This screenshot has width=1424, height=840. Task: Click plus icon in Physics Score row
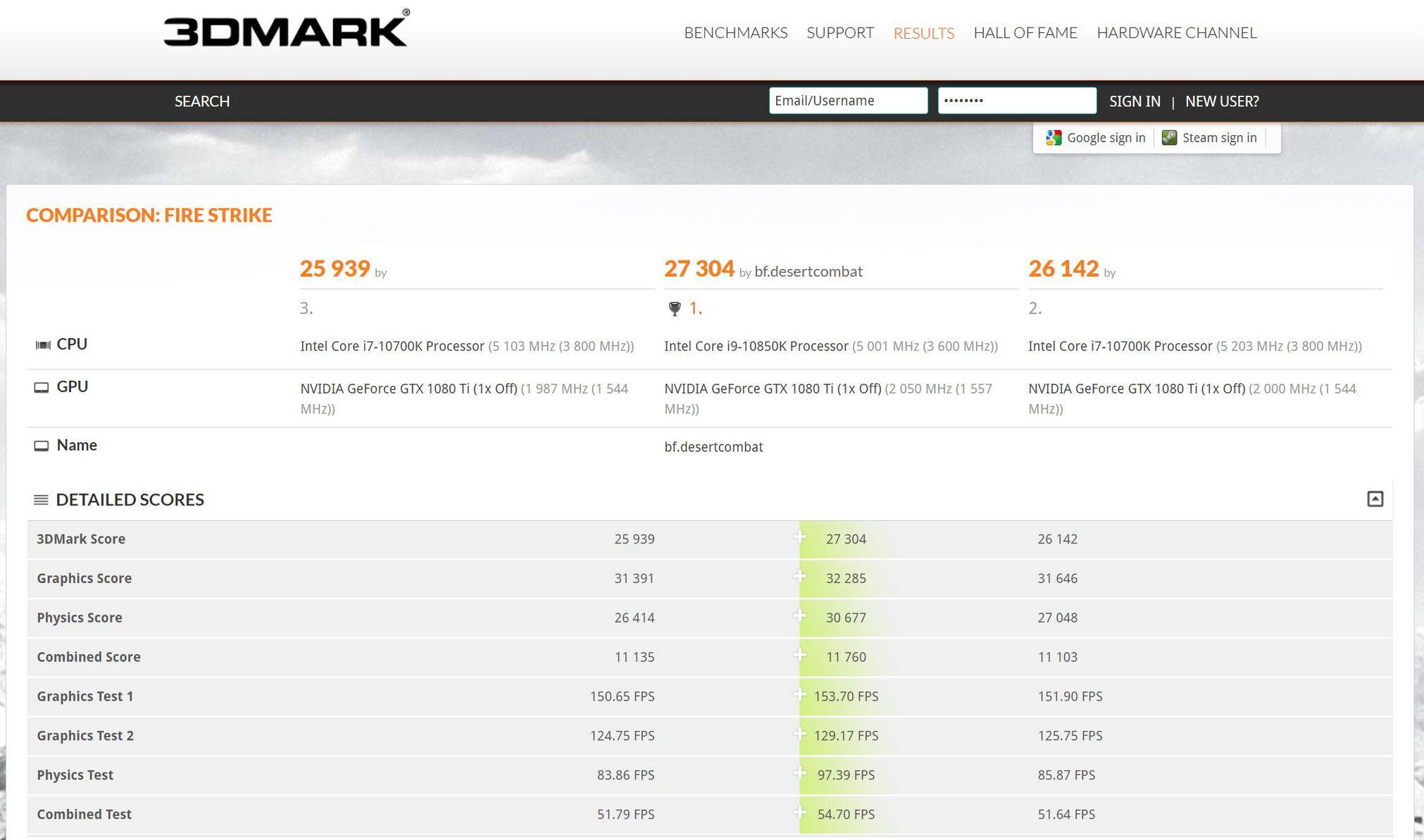coord(799,616)
